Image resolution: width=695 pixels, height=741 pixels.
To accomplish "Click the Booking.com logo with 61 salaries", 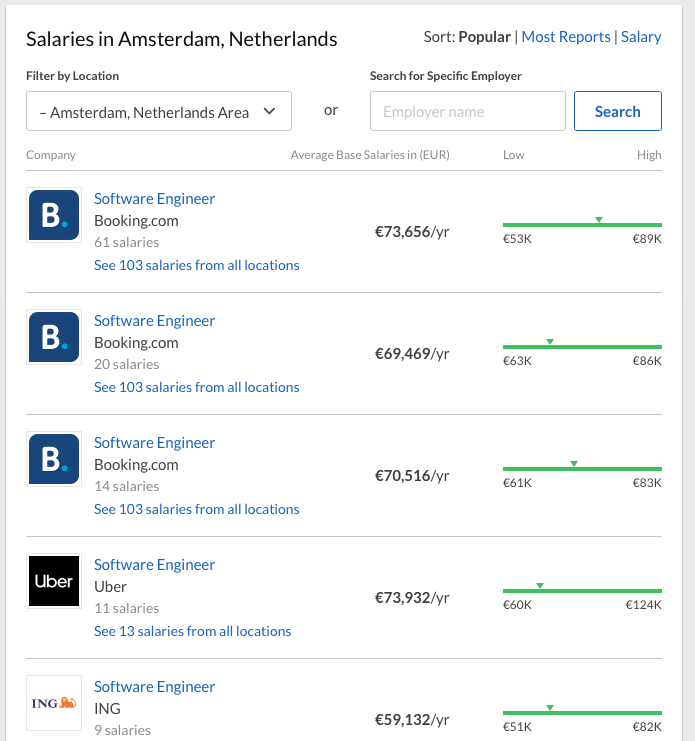I will point(54,215).
